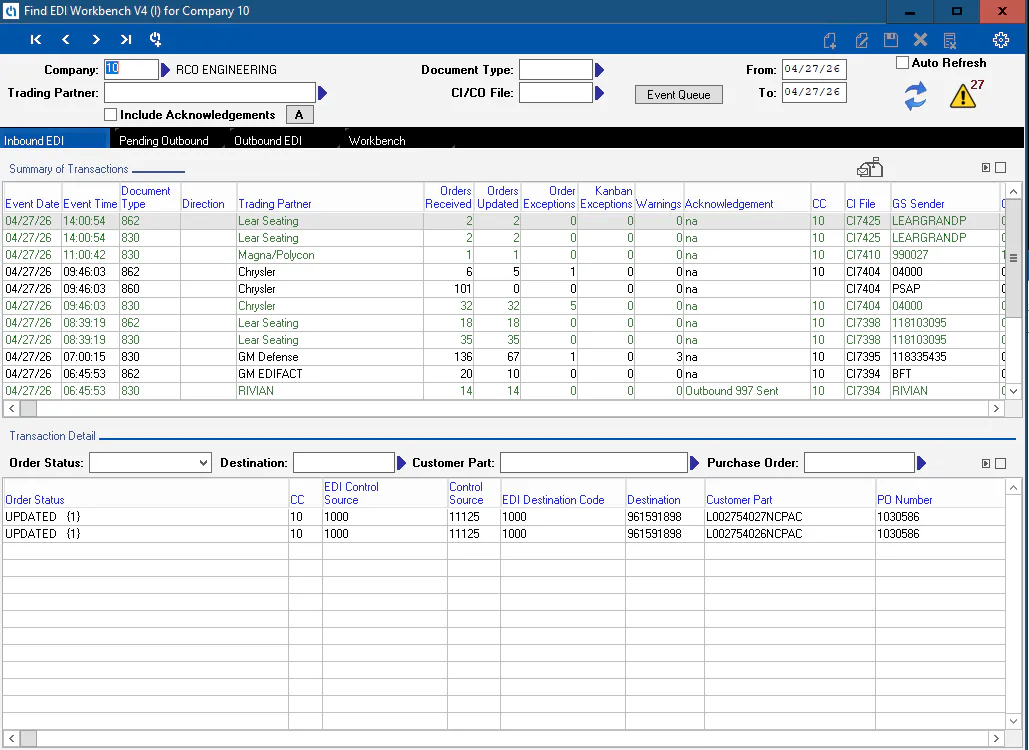The width and height of the screenshot is (1029, 750).
Task: Open the warning triangle with 27 alerts
Action: (963, 96)
